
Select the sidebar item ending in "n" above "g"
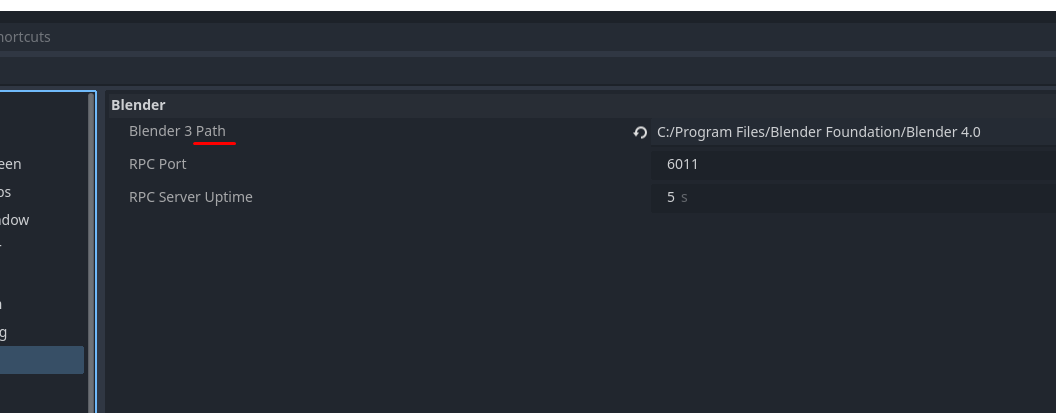pos(1,305)
